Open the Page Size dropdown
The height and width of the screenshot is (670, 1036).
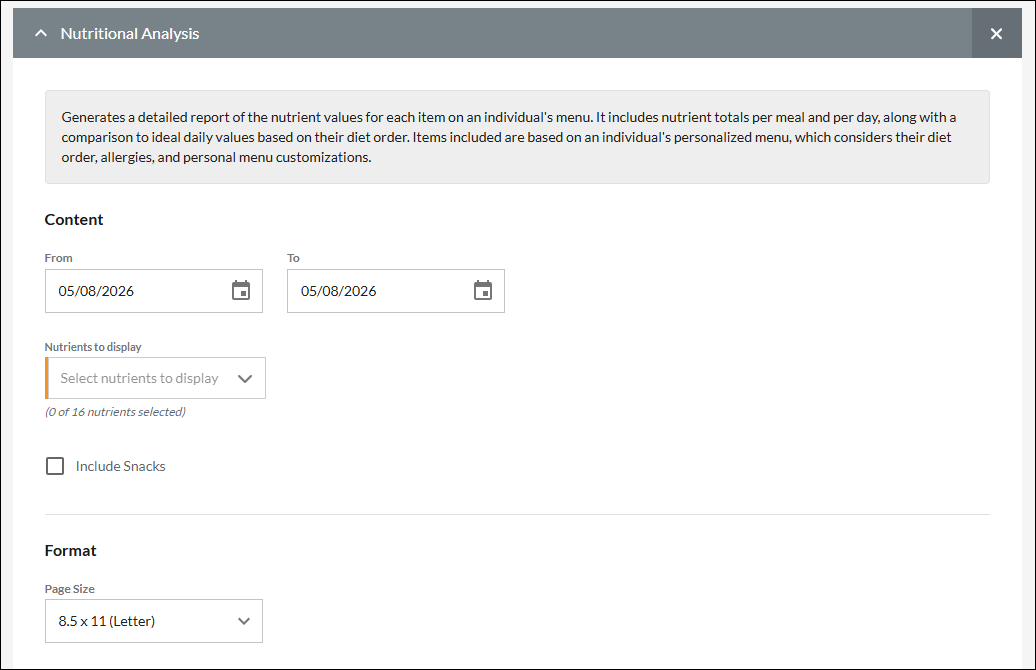click(x=153, y=620)
